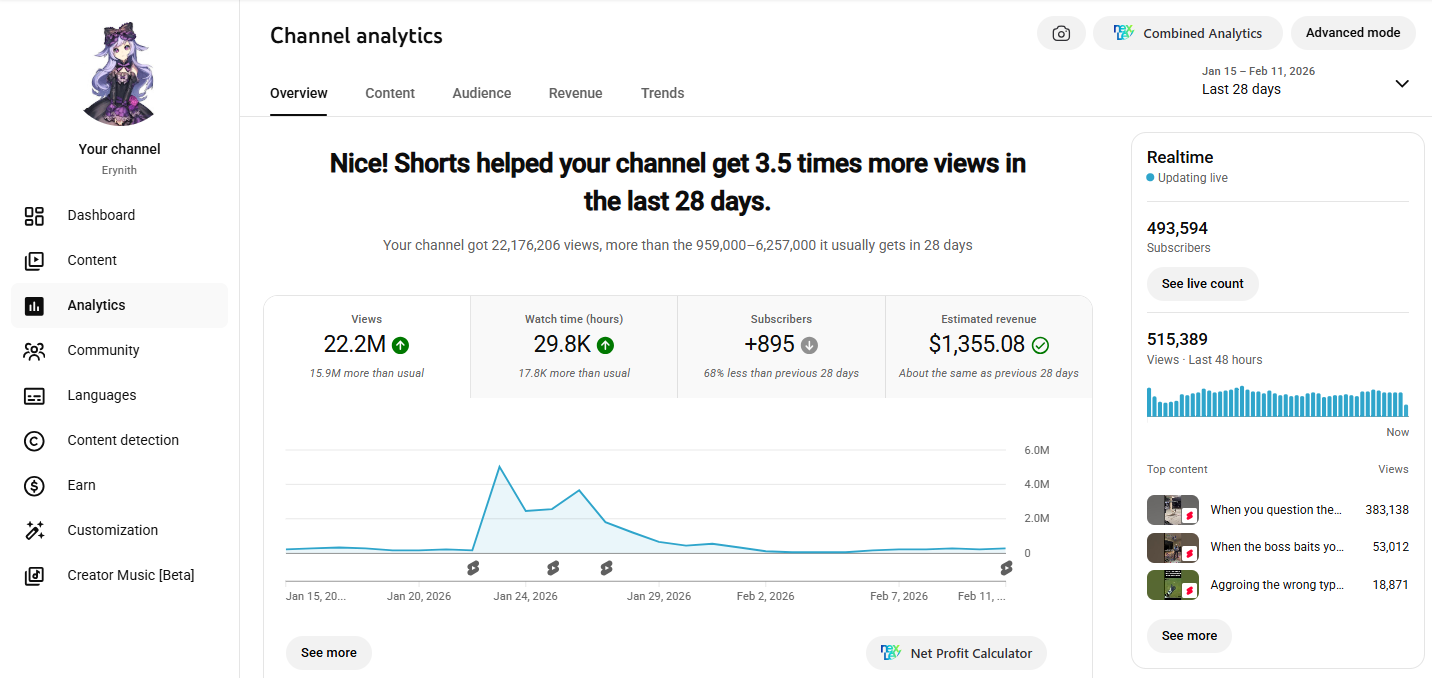The image size is (1432, 678).
Task: Click the 493,594 subscribers count
Action: click(1177, 228)
